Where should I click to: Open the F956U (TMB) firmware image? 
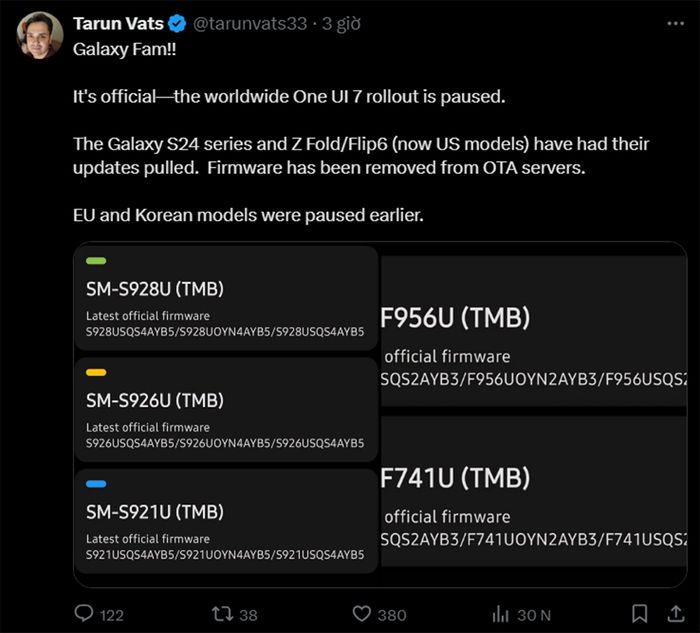[533, 331]
